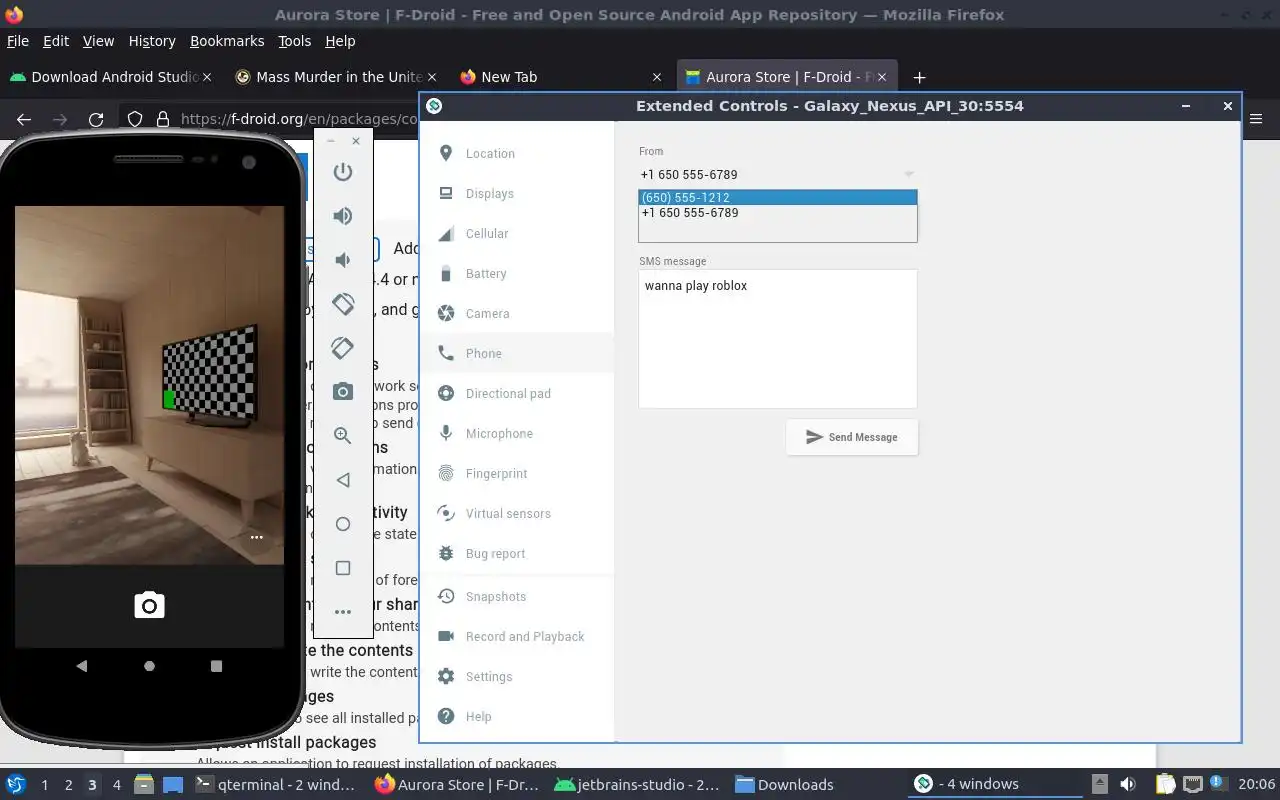Select Displays in the sidebar

[516, 193]
